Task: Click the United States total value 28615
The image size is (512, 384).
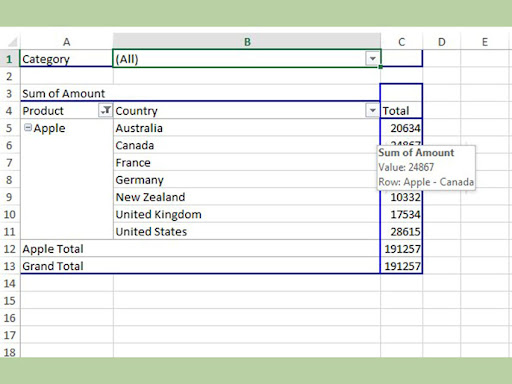Action: [x=401, y=231]
